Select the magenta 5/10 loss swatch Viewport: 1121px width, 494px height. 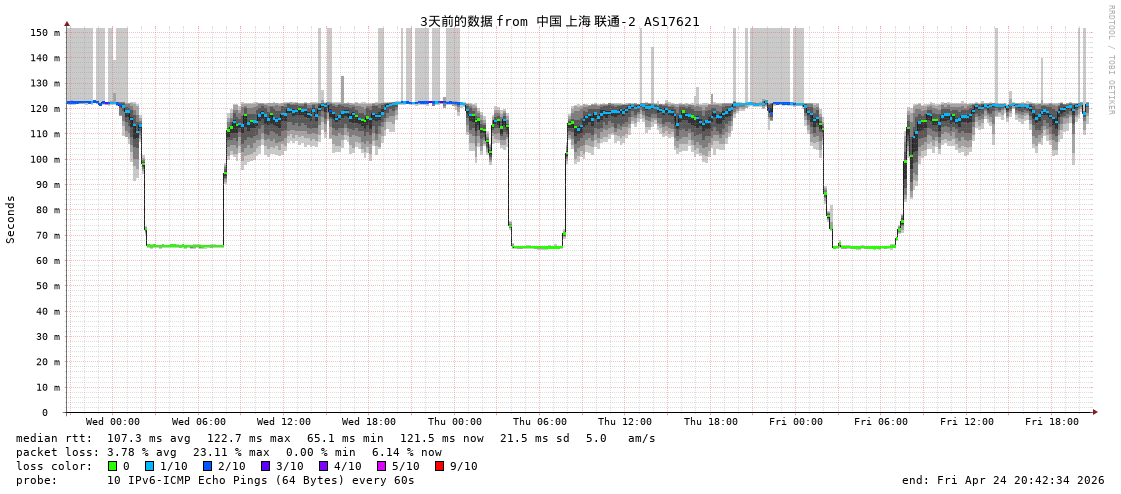pos(381,466)
